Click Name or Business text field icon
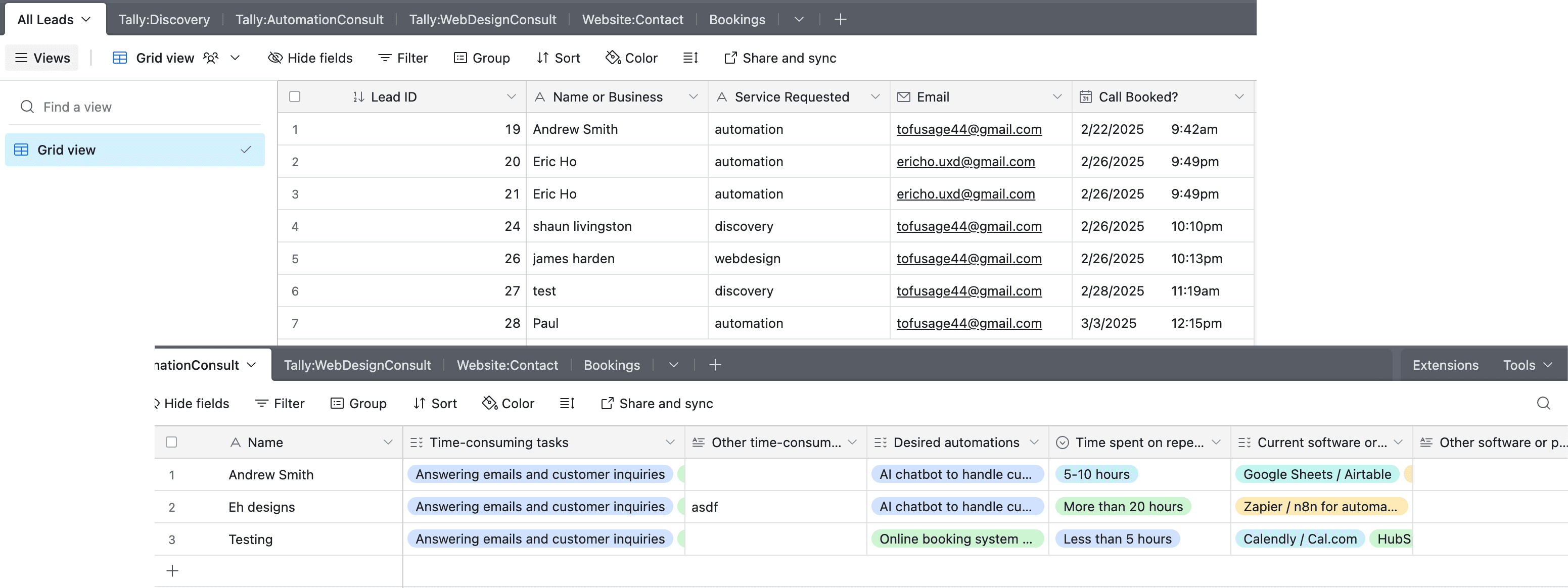The height and width of the screenshot is (588, 1568). click(x=539, y=96)
